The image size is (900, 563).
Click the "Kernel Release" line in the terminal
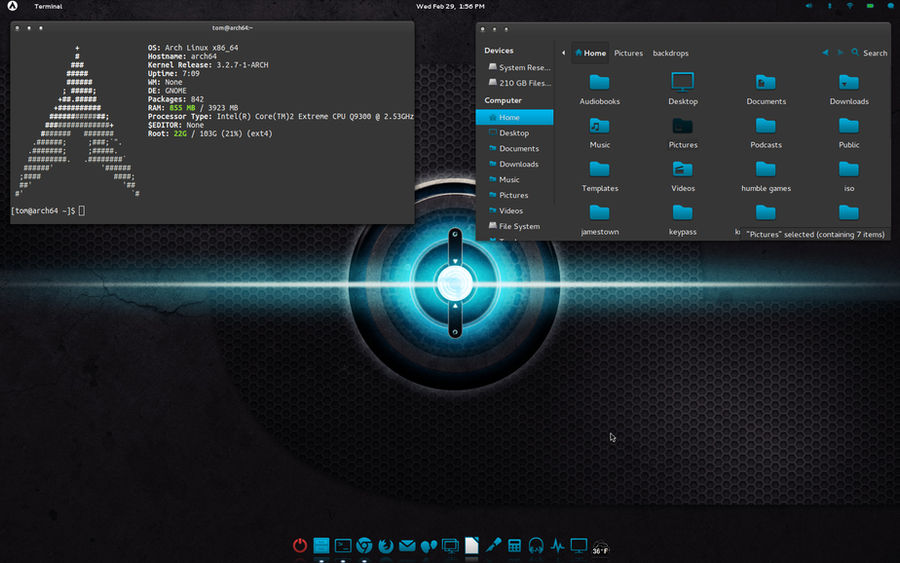208,65
